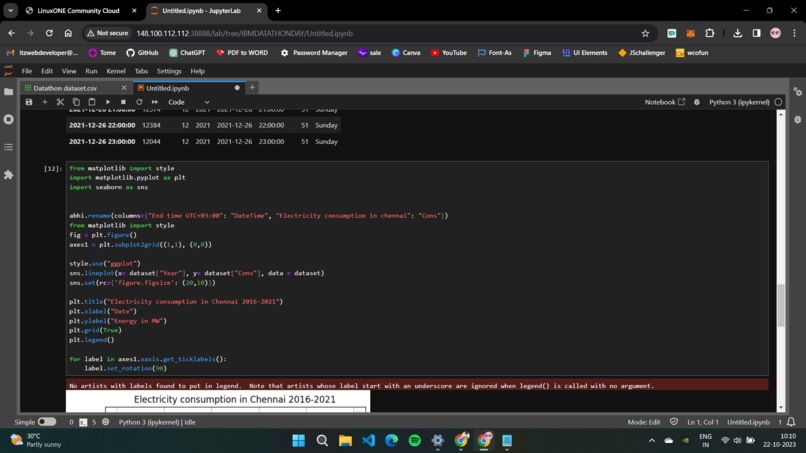Screen dimensions: 806x453
Task: Enable debugger with the bug icon
Action: coord(697,102)
